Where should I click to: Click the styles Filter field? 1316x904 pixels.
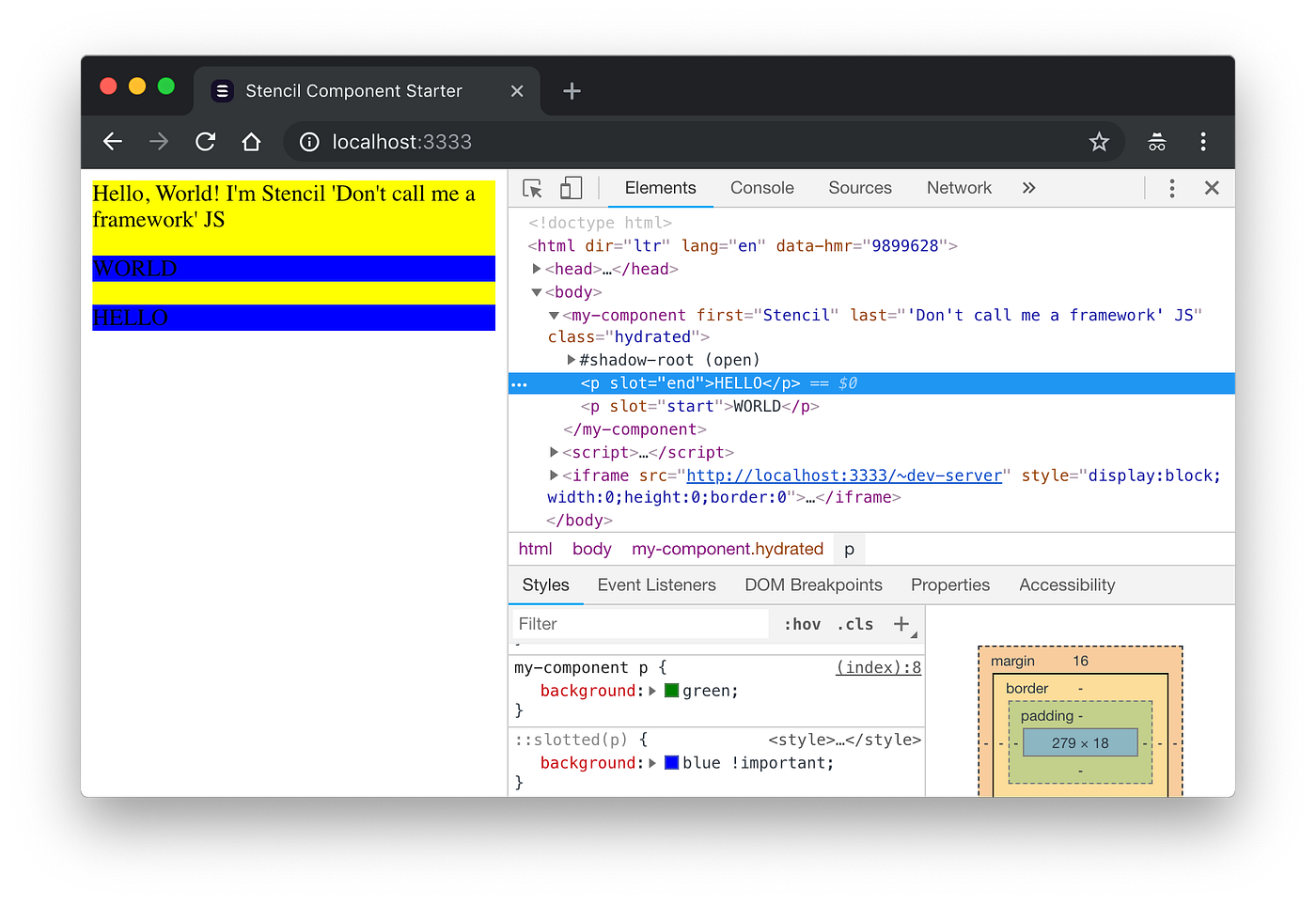coord(641,624)
